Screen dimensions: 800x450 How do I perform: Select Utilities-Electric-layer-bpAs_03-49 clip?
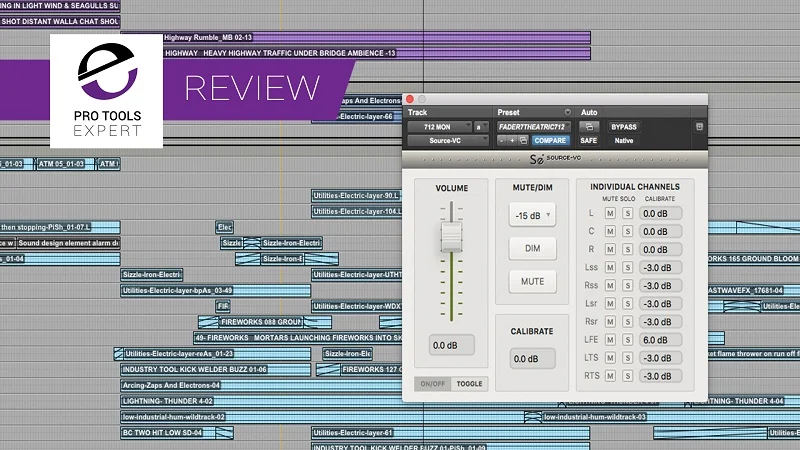tap(215, 290)
